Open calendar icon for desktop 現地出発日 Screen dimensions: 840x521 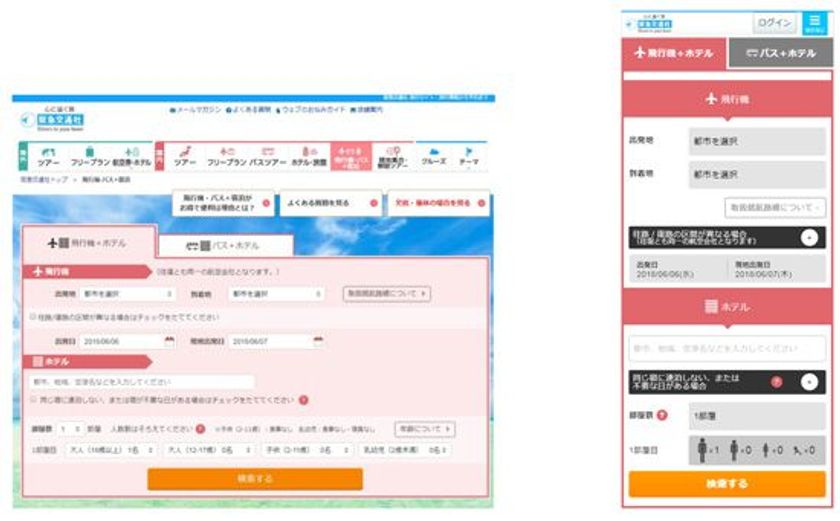click(x=318, y=341)
